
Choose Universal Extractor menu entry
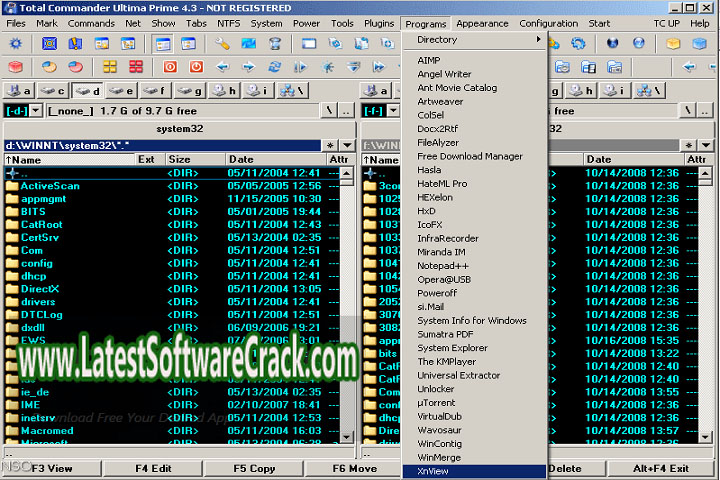point(475,375)
